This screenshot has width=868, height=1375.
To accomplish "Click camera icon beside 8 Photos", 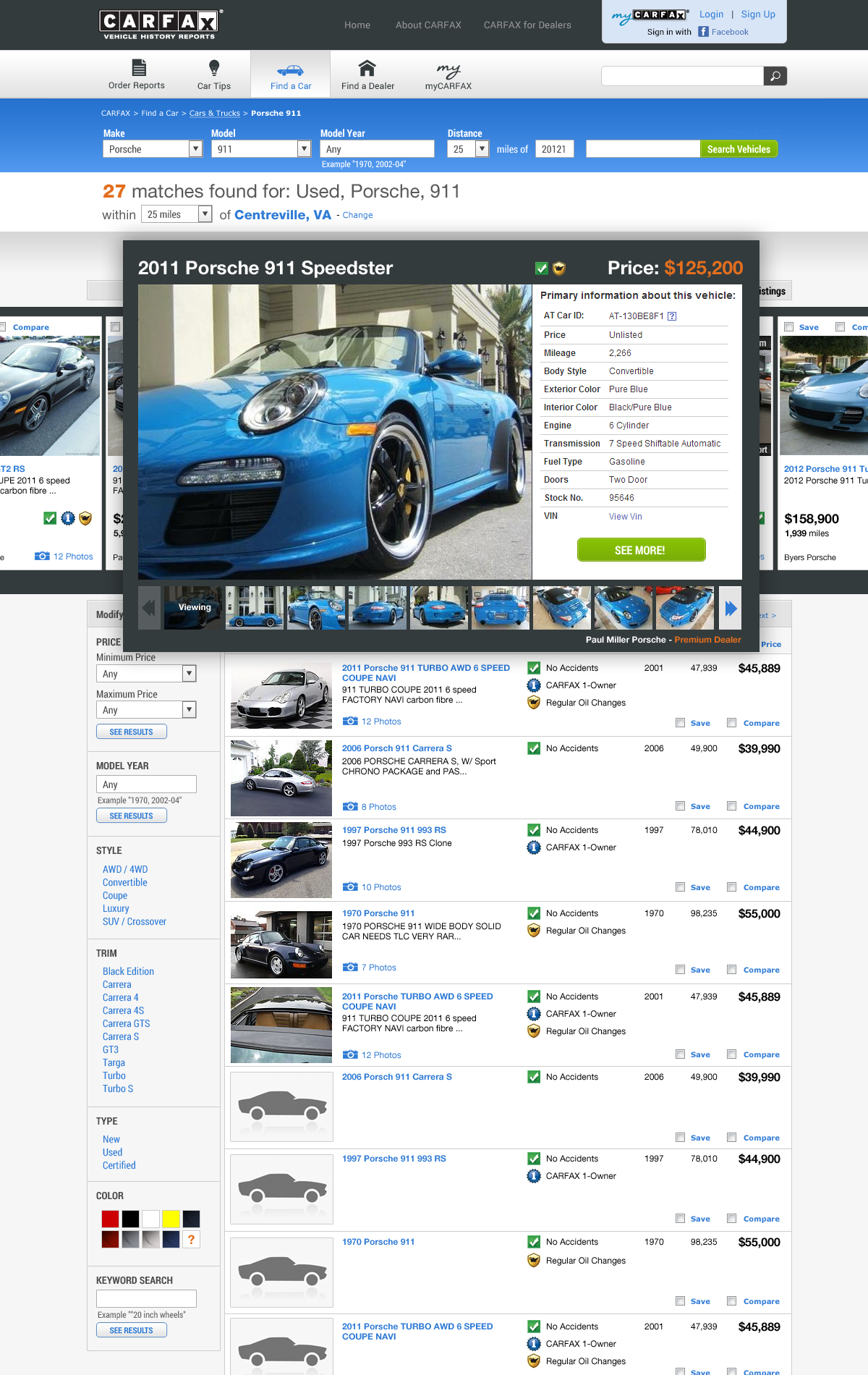I will [350, 806].
